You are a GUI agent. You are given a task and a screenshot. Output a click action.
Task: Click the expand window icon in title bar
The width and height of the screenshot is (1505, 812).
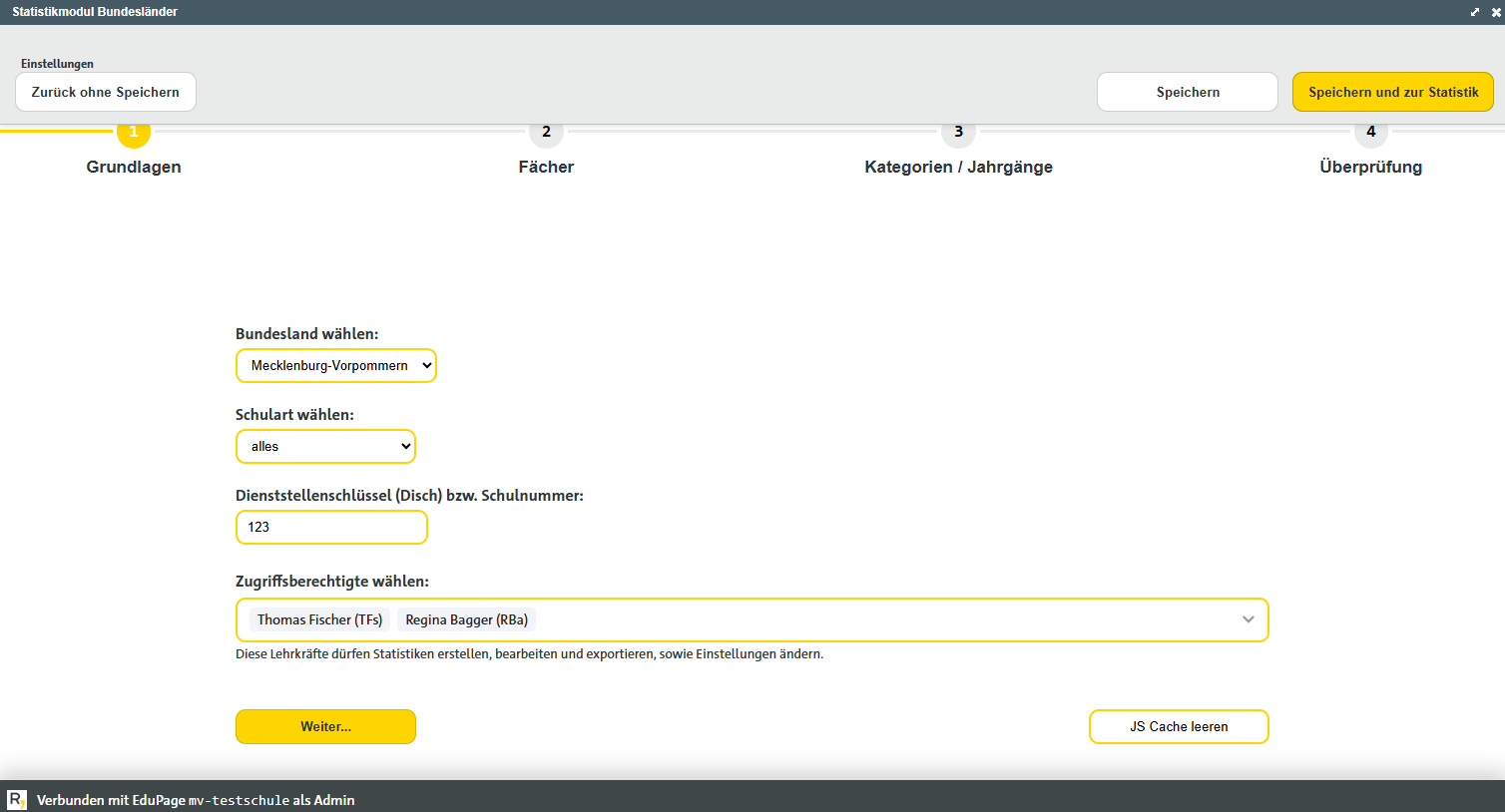(1475, 12)
